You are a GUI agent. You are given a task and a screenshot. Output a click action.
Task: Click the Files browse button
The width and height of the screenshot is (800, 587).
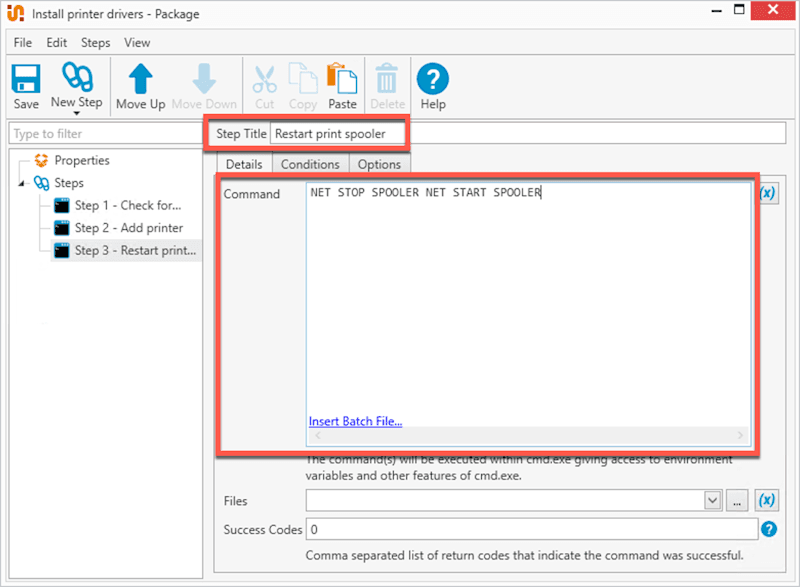click(x=737, y=500)
